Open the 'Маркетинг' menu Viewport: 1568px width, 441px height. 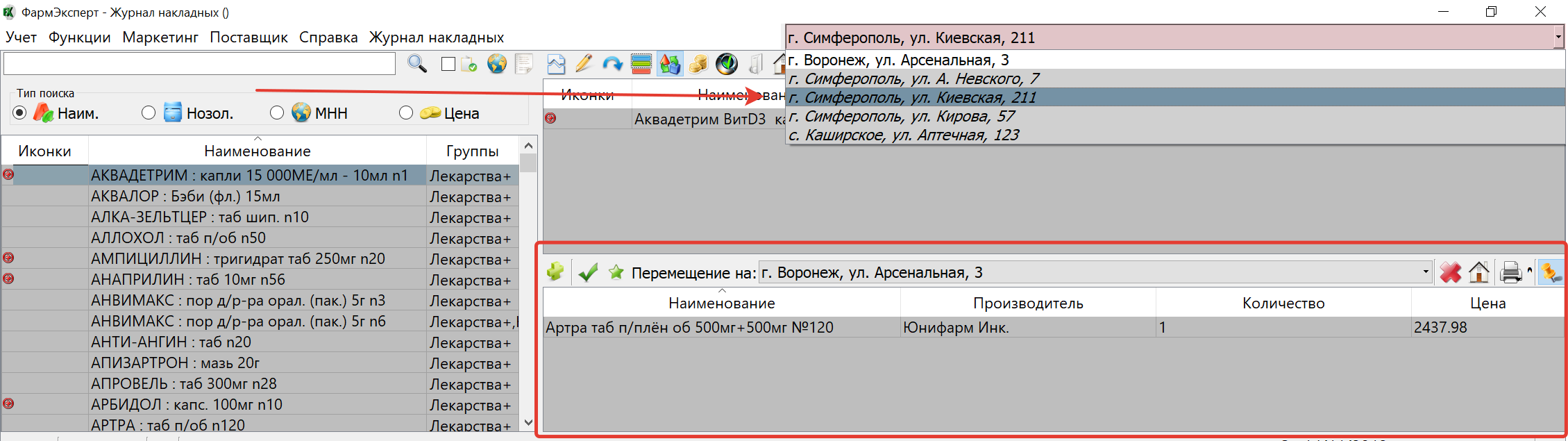coord(160,38)
